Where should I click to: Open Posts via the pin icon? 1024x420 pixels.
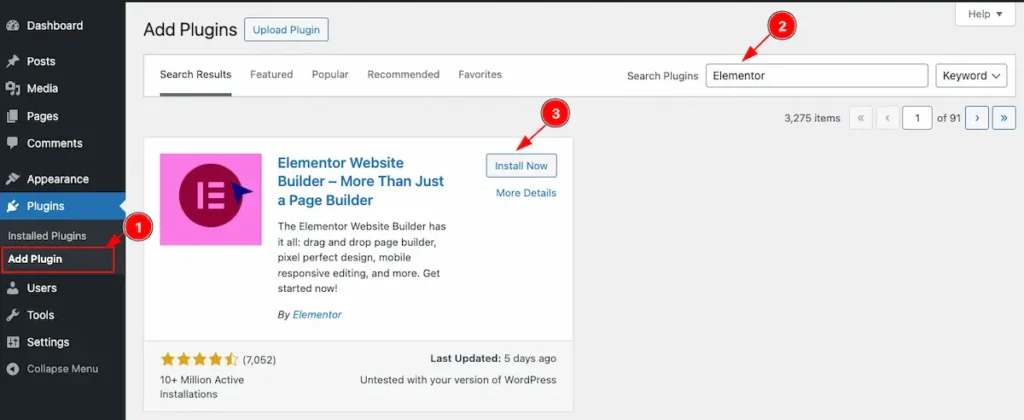(x=13, y=61)
